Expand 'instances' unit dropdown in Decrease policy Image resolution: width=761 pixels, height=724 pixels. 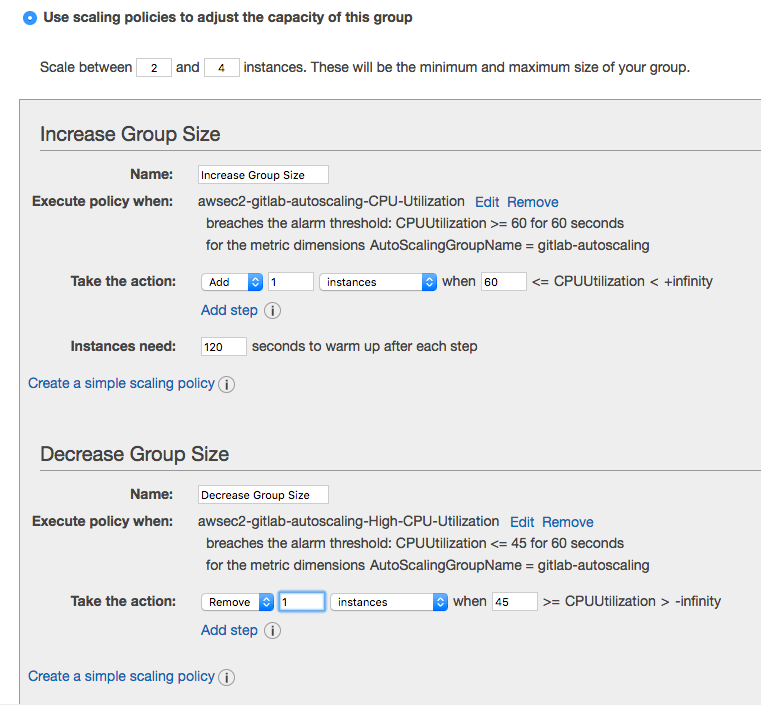389,602
